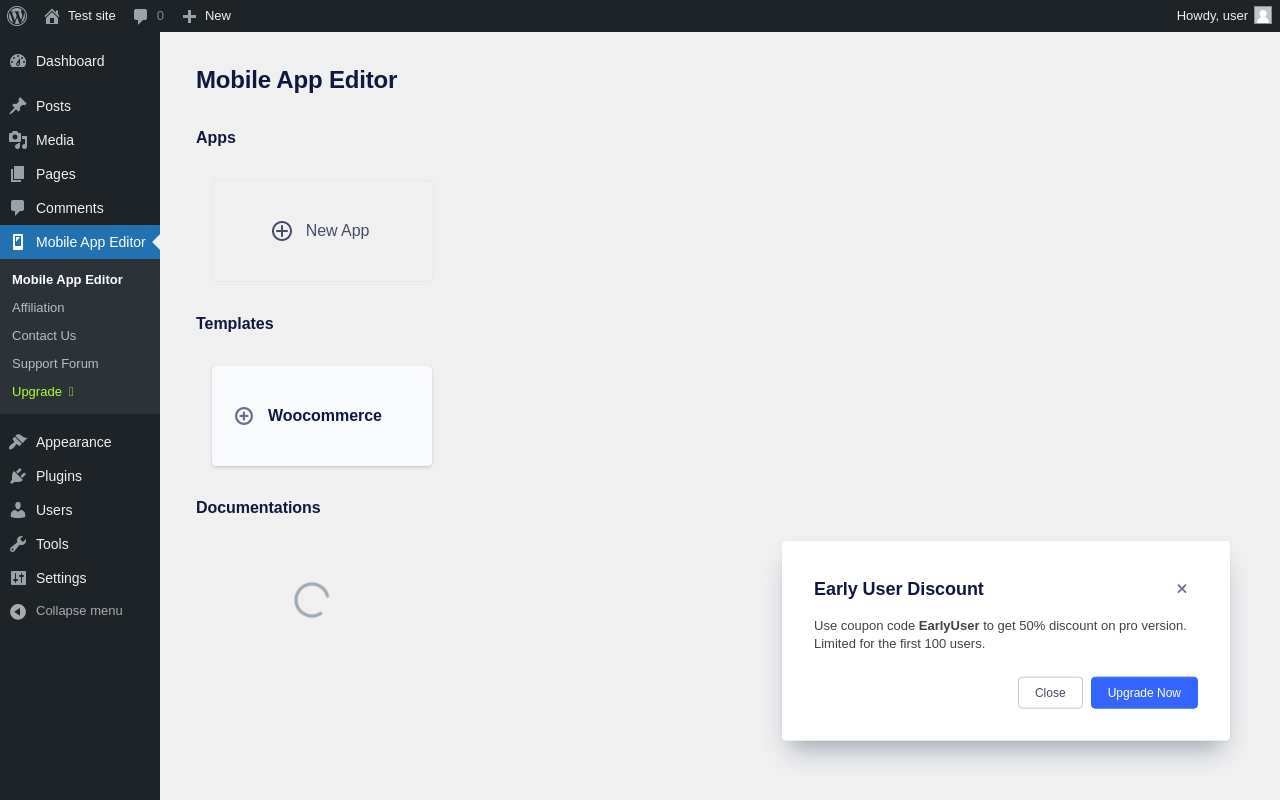Open the Media menu
Viewport: 1280px width, 800px height.
[x=80, y=140]
